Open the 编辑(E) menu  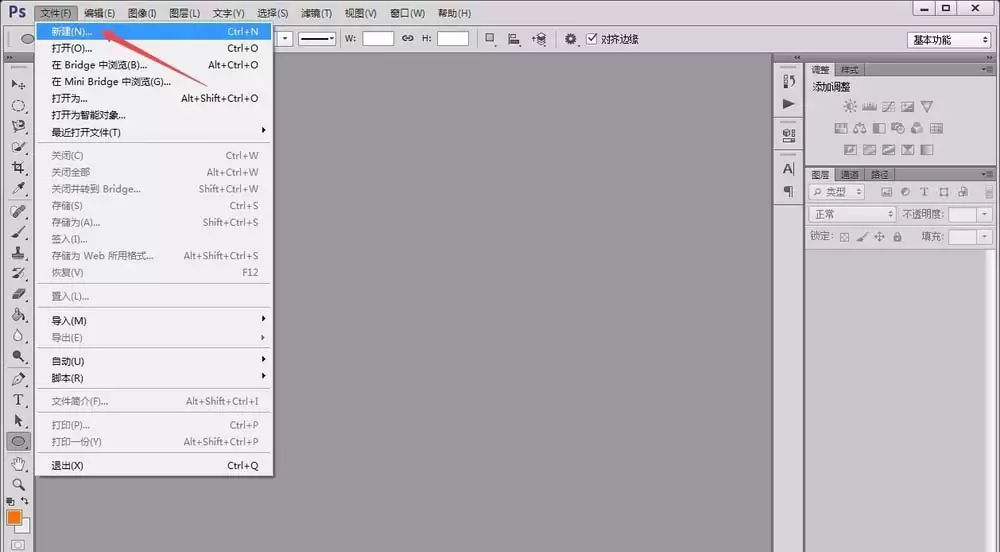(99, 13)
